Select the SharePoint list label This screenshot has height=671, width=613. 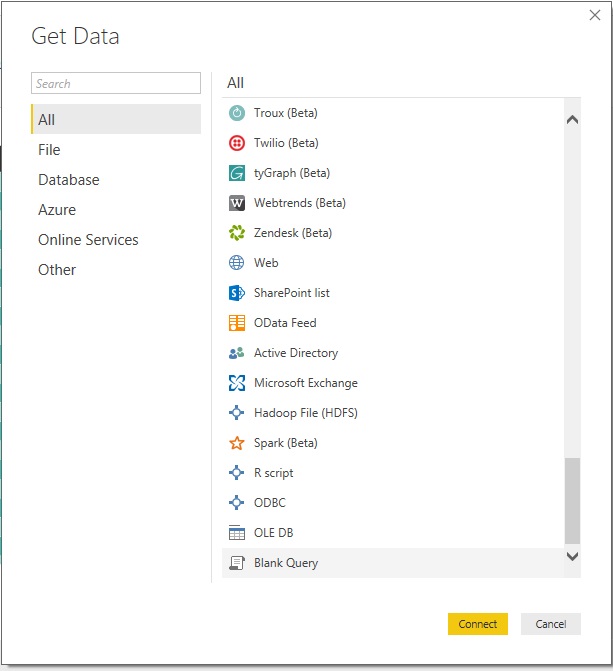(x=292, y=293)
